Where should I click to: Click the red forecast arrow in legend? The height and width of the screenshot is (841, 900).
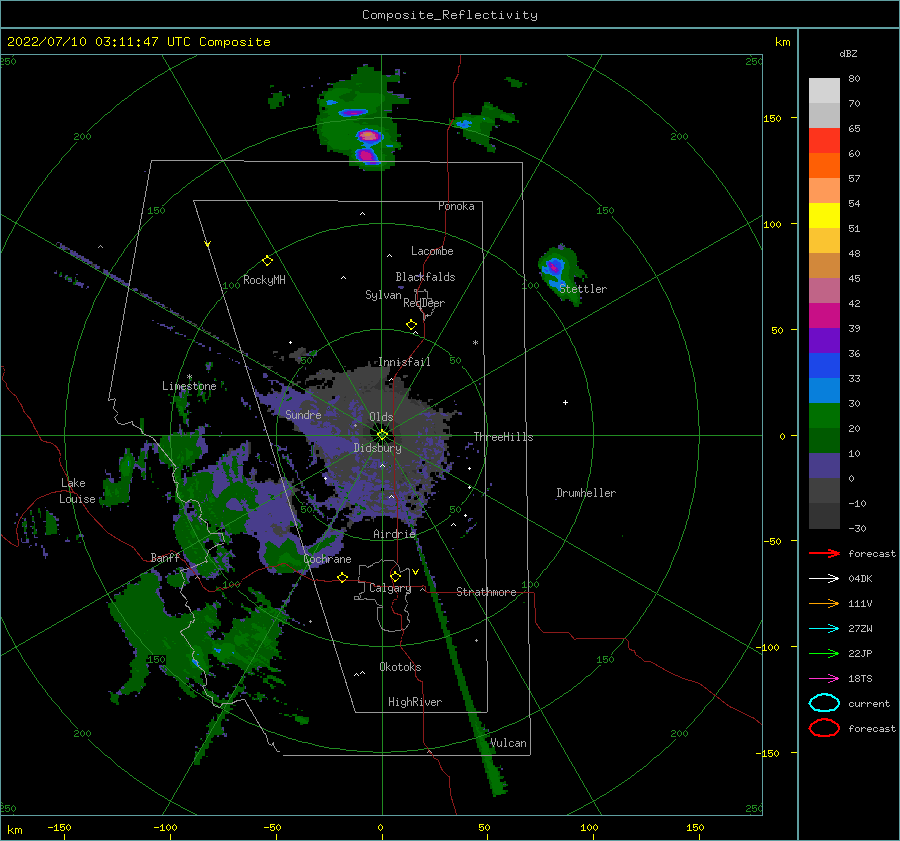[x=824, y=553]
